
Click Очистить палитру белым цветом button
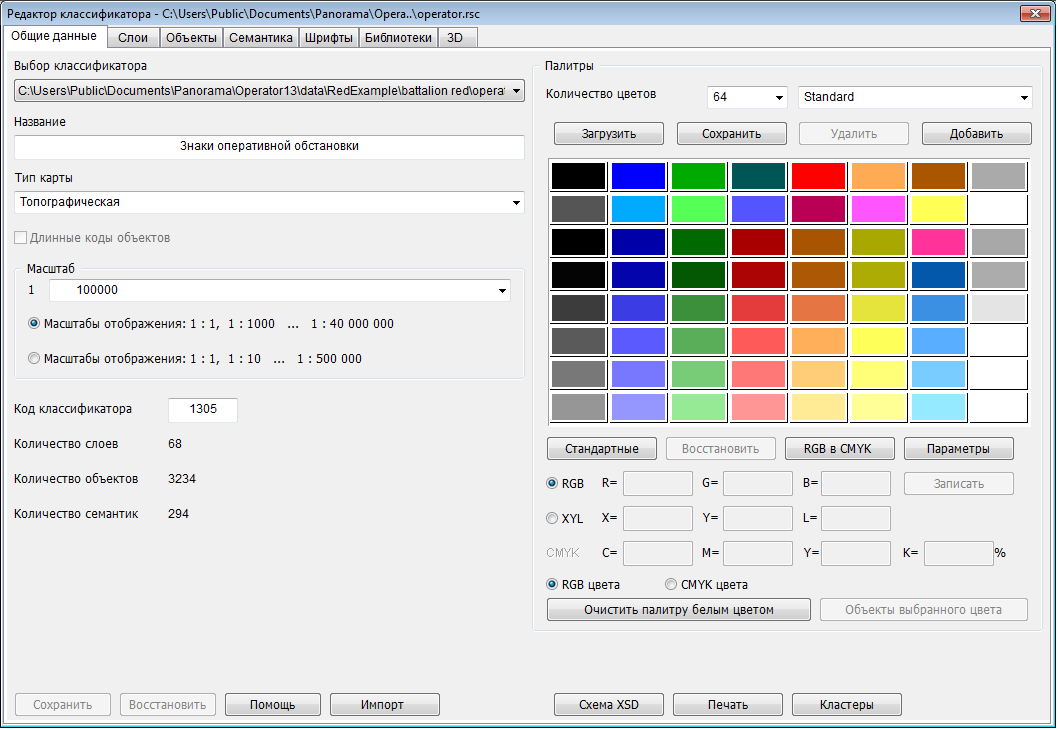pos(678,609)
